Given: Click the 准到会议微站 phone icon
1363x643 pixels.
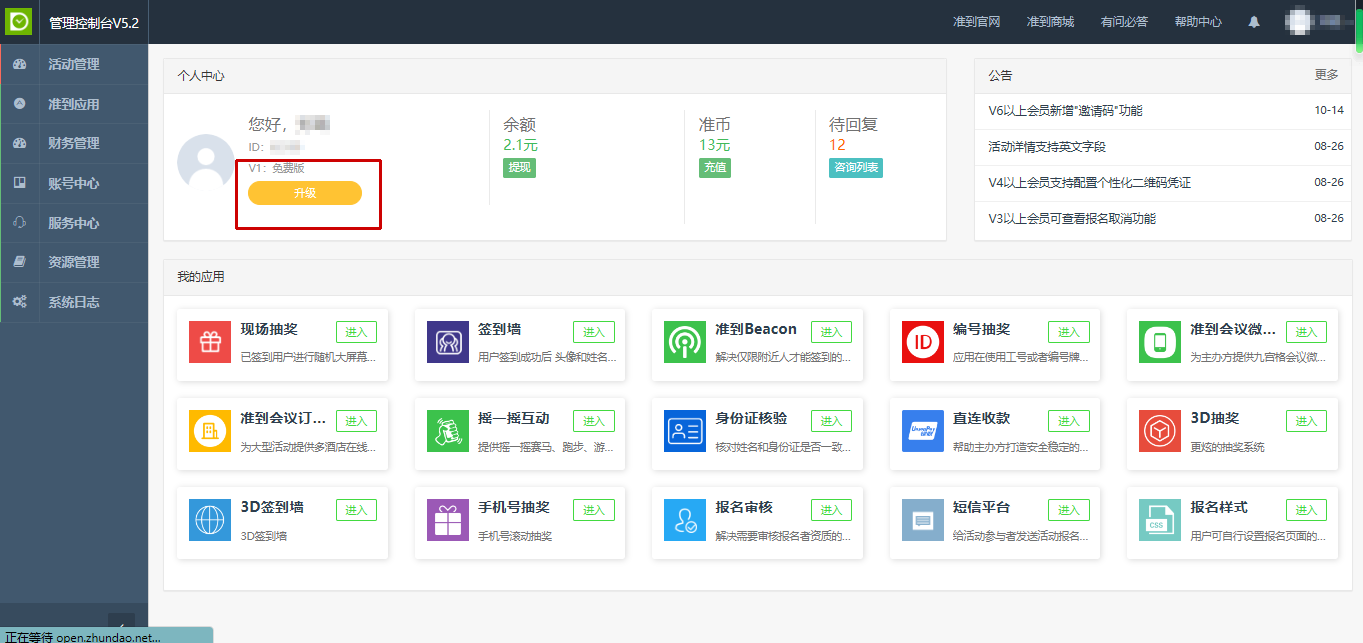Looking at the screenshot, I should pyautogui.click(x=1160, y=342).
